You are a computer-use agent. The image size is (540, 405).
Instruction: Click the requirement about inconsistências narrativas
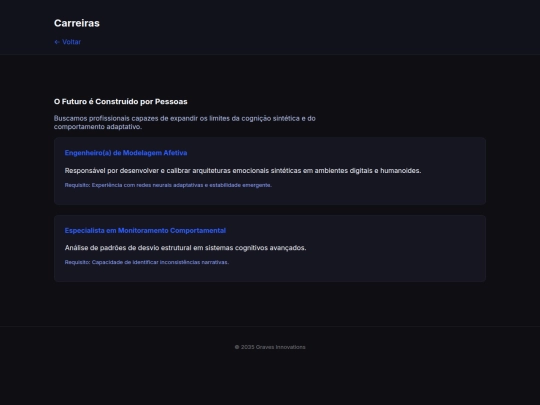147,262
